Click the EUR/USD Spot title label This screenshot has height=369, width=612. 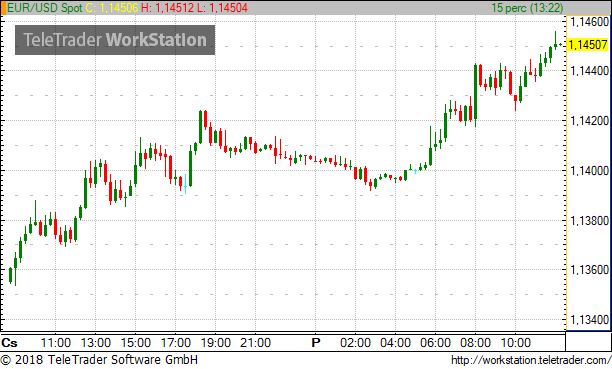click(x=45, y=8)
